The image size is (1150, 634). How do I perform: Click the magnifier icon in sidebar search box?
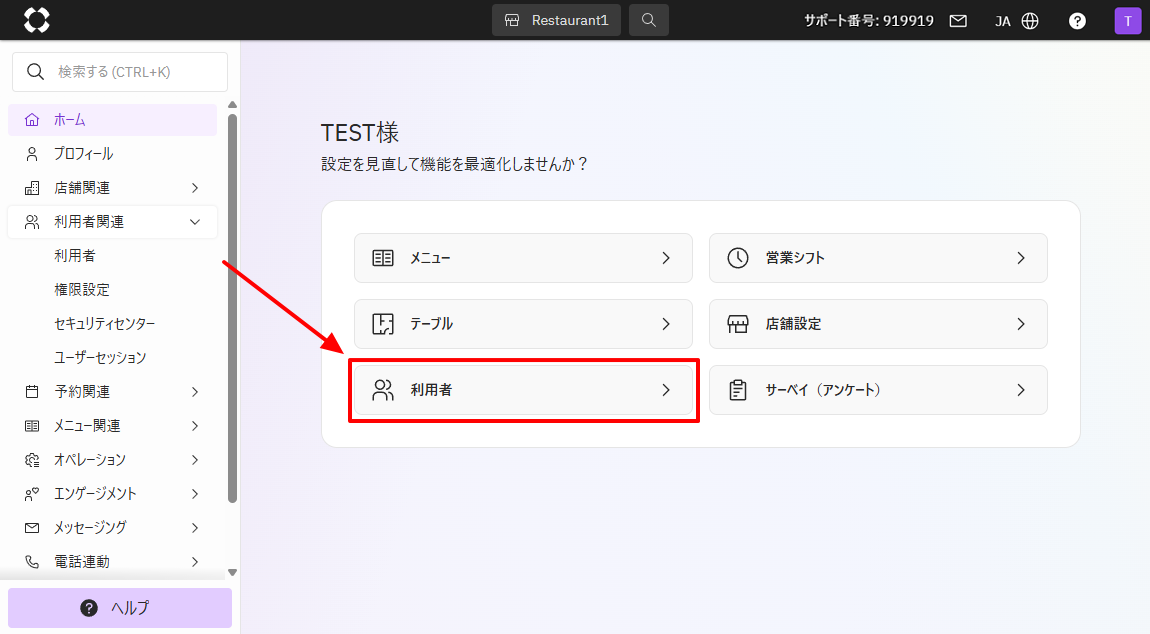(34, 72)
